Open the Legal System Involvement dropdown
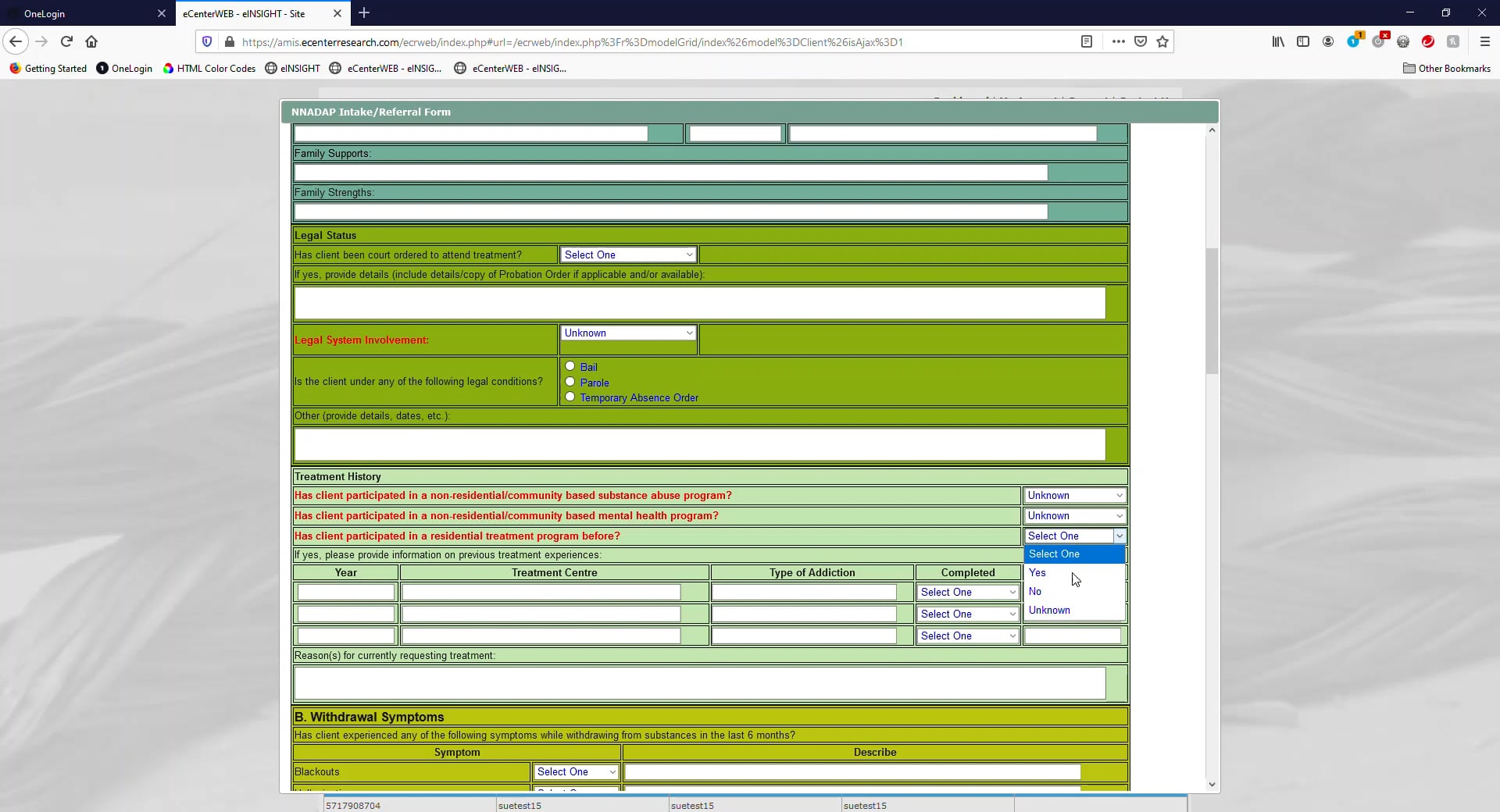 [x=627, y=333]
